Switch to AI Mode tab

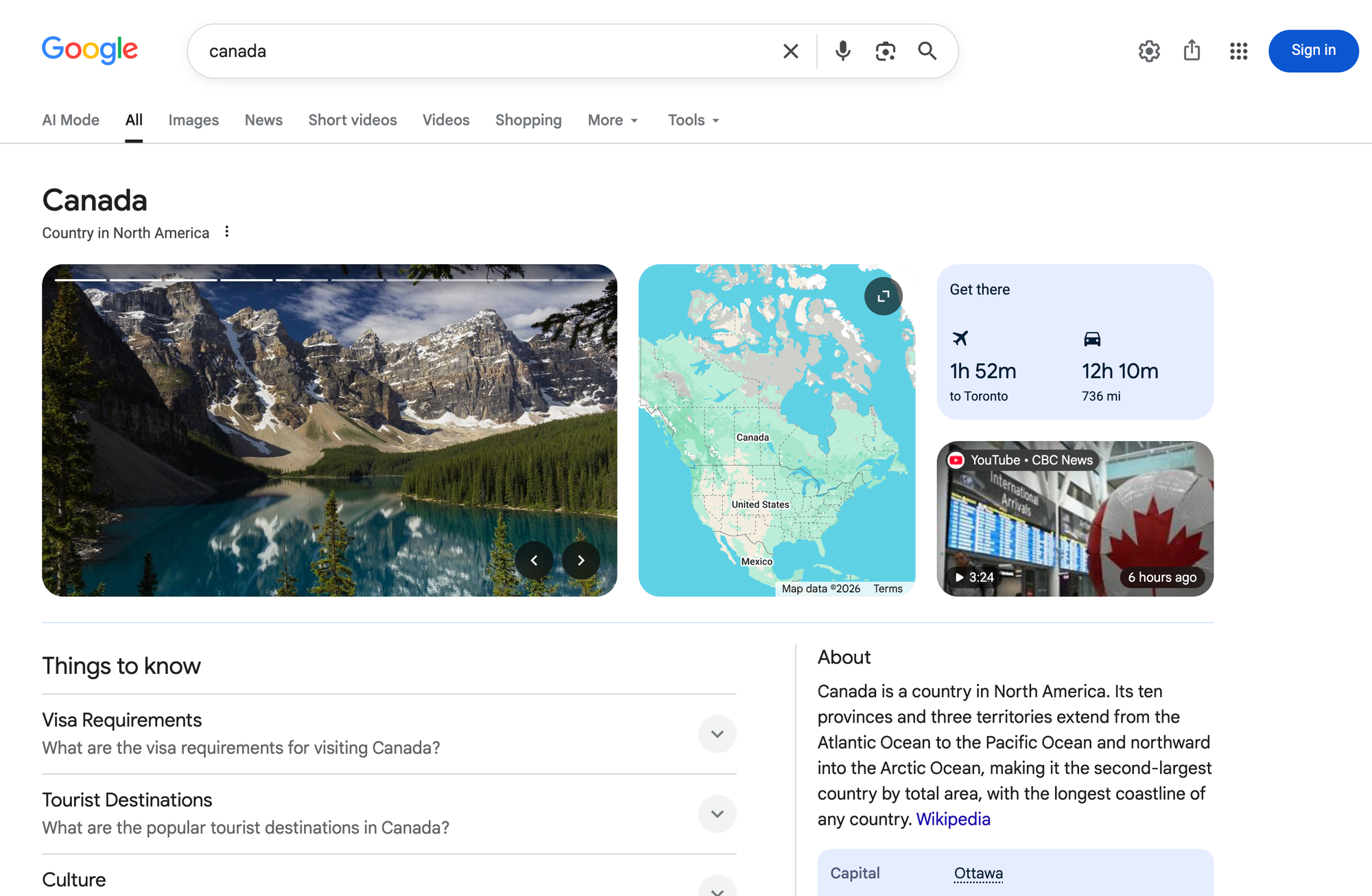coord(71,120)
